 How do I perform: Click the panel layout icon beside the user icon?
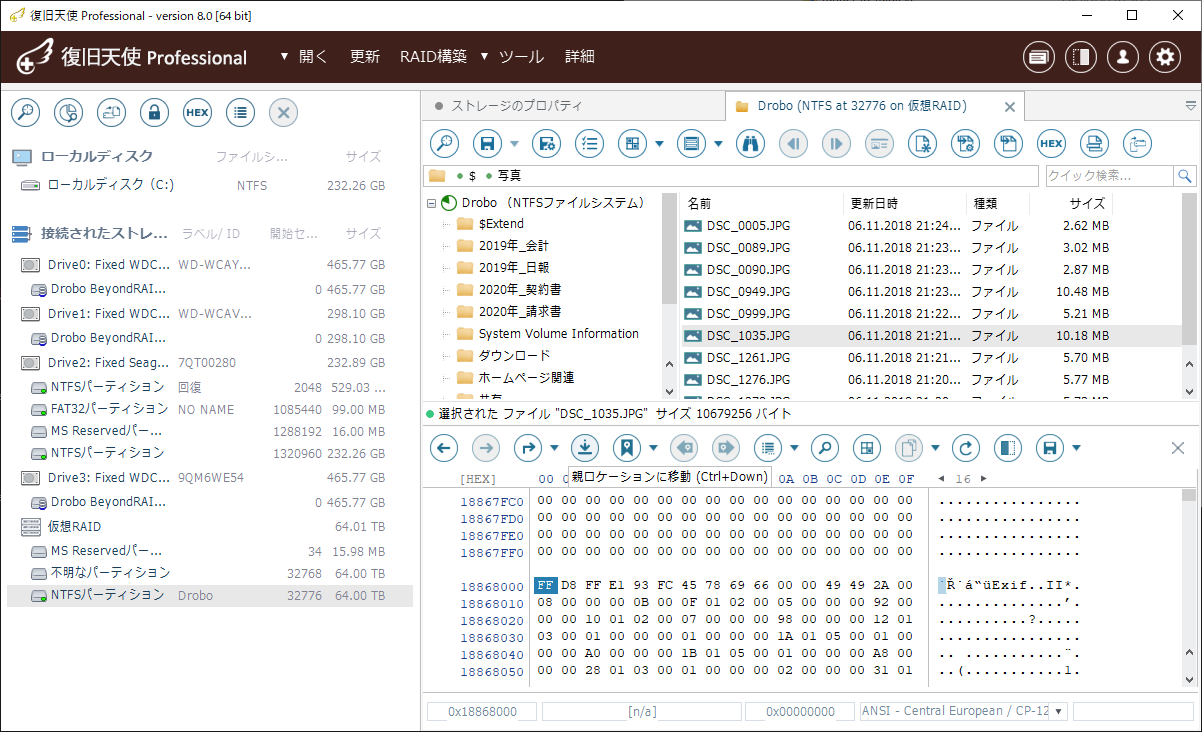coord(1081,57)
